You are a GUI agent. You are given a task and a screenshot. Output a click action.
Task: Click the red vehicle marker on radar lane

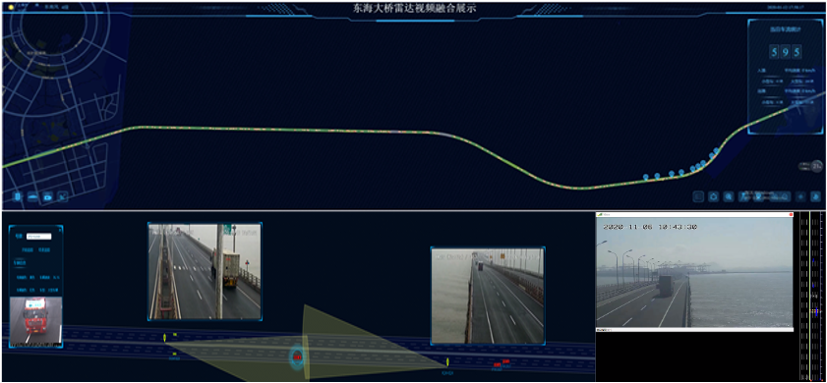pyautogui.click(x=297, y=358)
